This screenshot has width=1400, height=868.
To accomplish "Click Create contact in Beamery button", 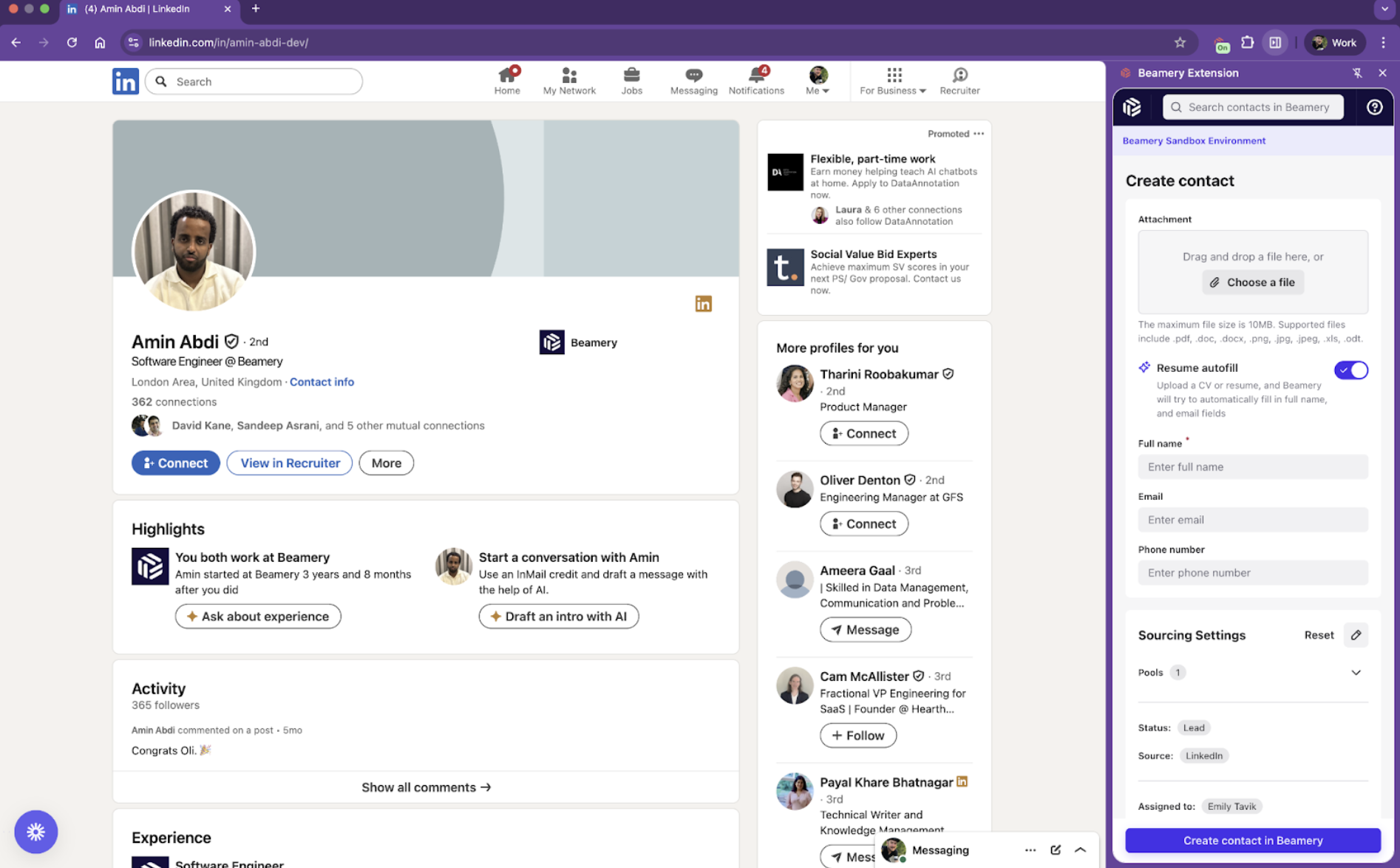I will pyautogui.click(x=1252, y=840).
